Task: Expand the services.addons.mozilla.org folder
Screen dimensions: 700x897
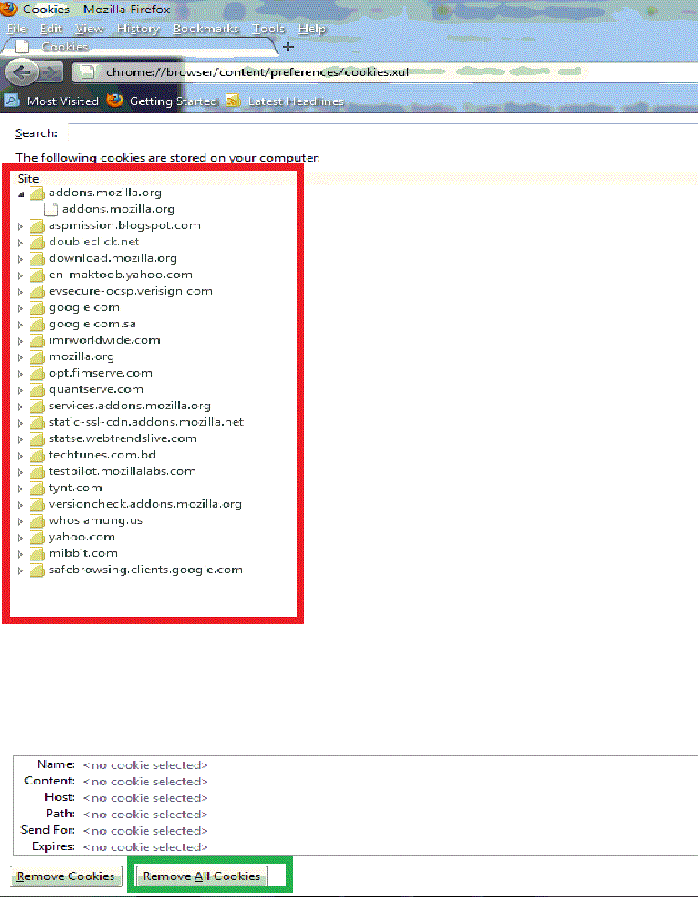Action: [21, 406]
